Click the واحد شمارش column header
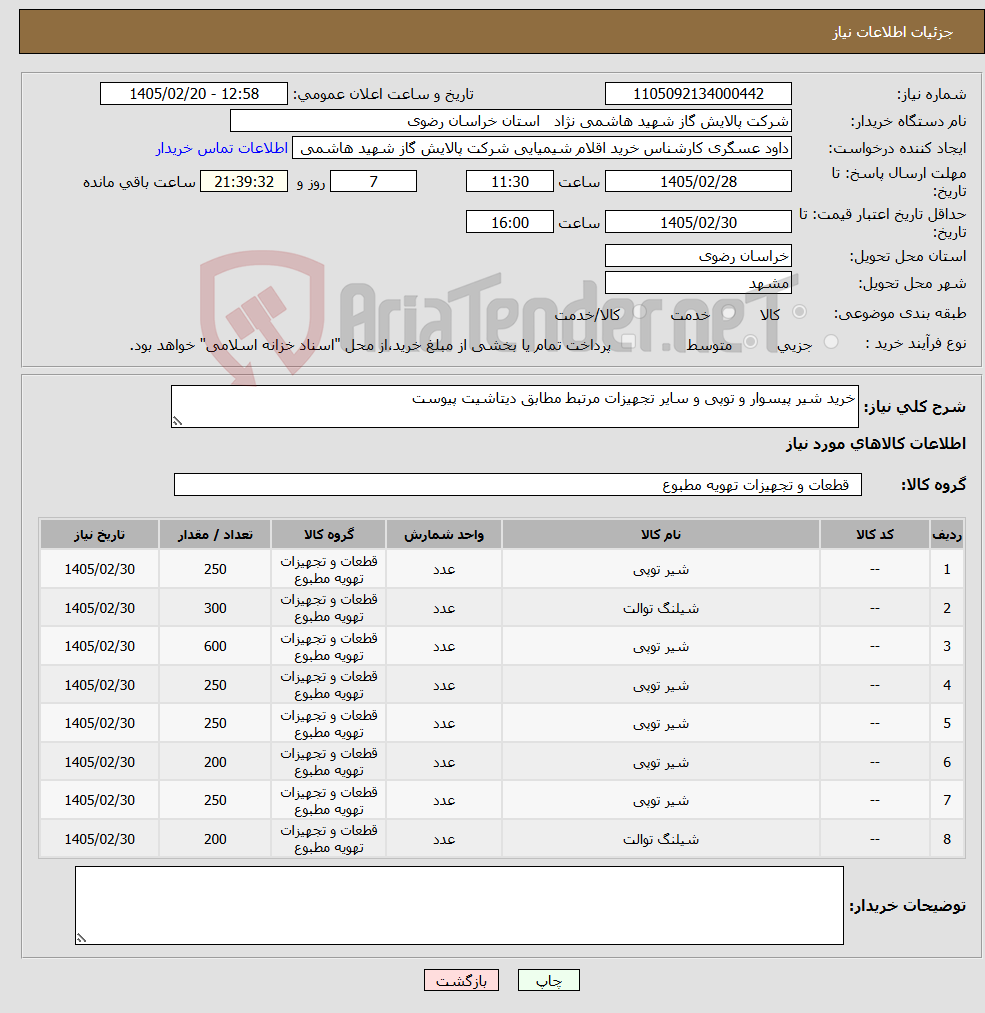This screenshot has width=985, height=1013. coord(444,534)
